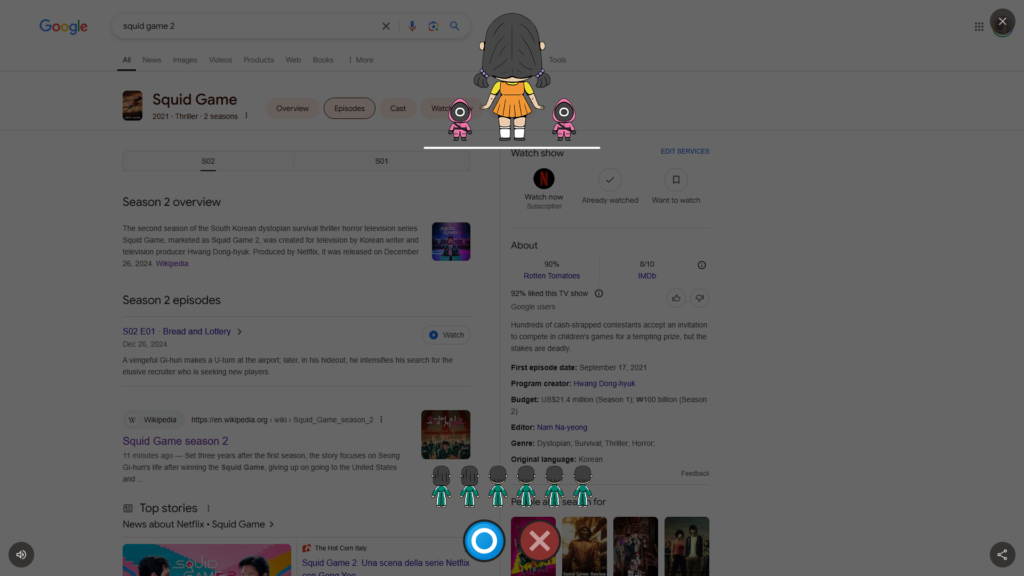Image resolution: width=1024 pixels, height=576 pixels.
Task: Add show to Want to watch
Action: pos(676,180)
